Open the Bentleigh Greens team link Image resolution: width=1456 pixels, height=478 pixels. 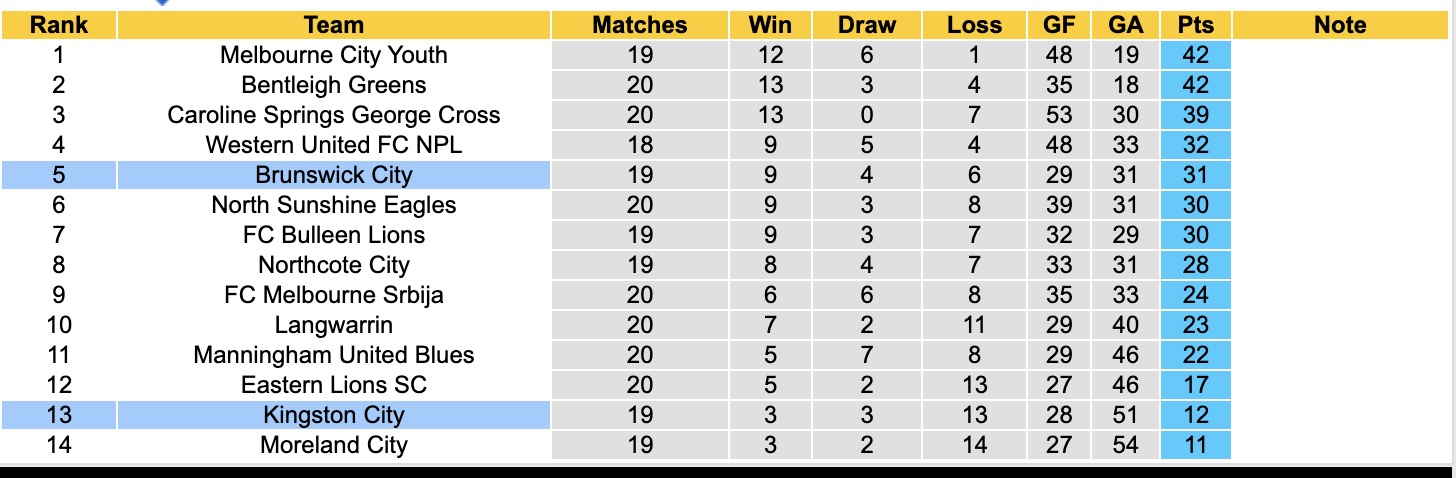click(x=333, y=85)
